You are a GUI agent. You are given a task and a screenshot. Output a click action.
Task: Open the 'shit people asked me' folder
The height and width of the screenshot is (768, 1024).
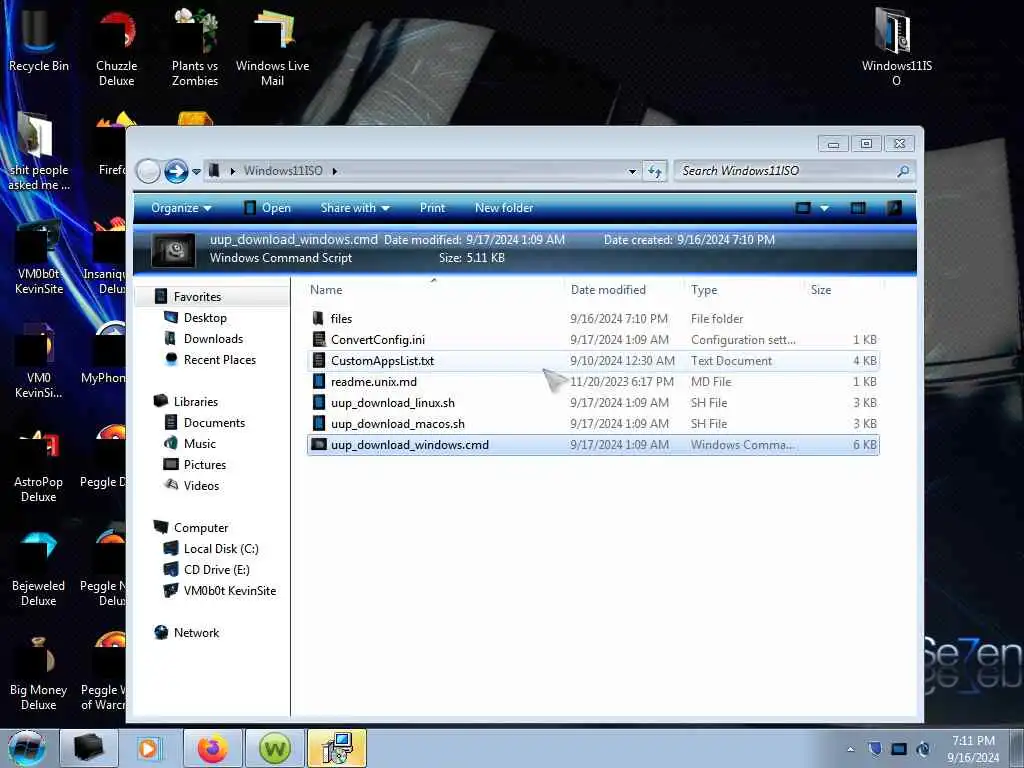pos(38,152)
